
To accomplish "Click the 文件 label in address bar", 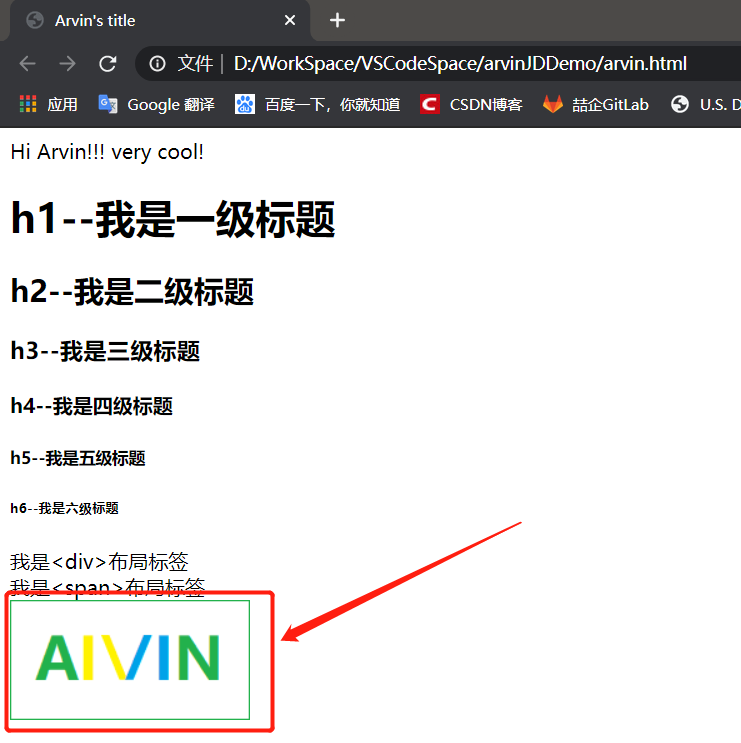I will (195, 63).
